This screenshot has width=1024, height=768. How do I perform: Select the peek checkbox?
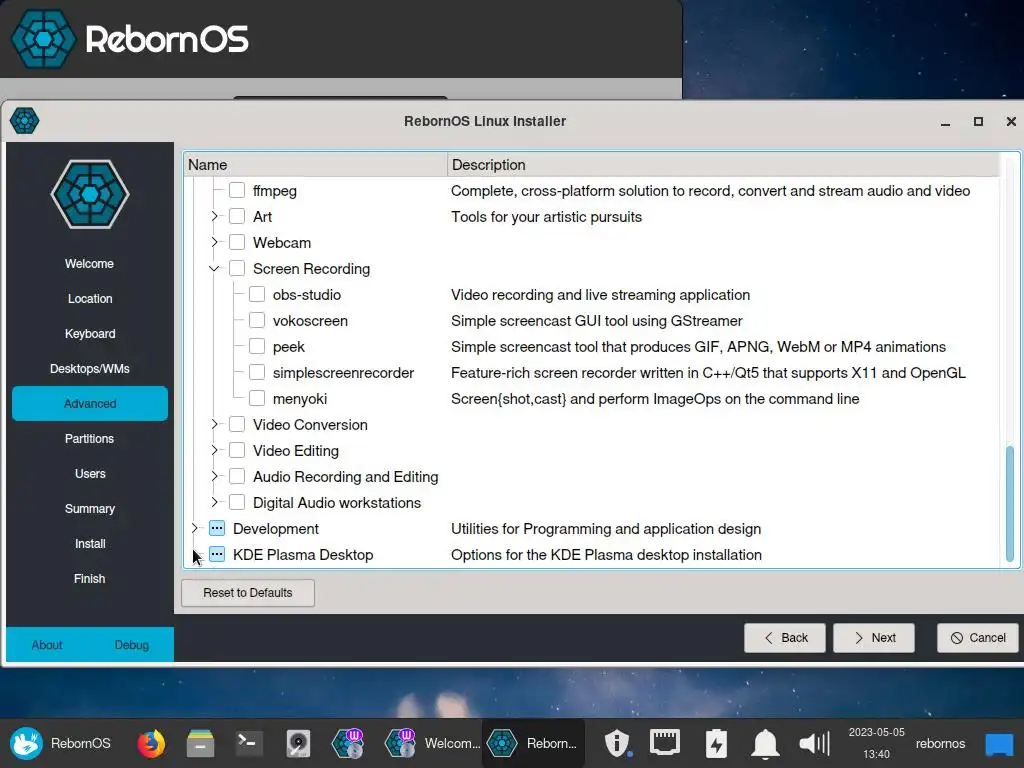coord(257,346)
